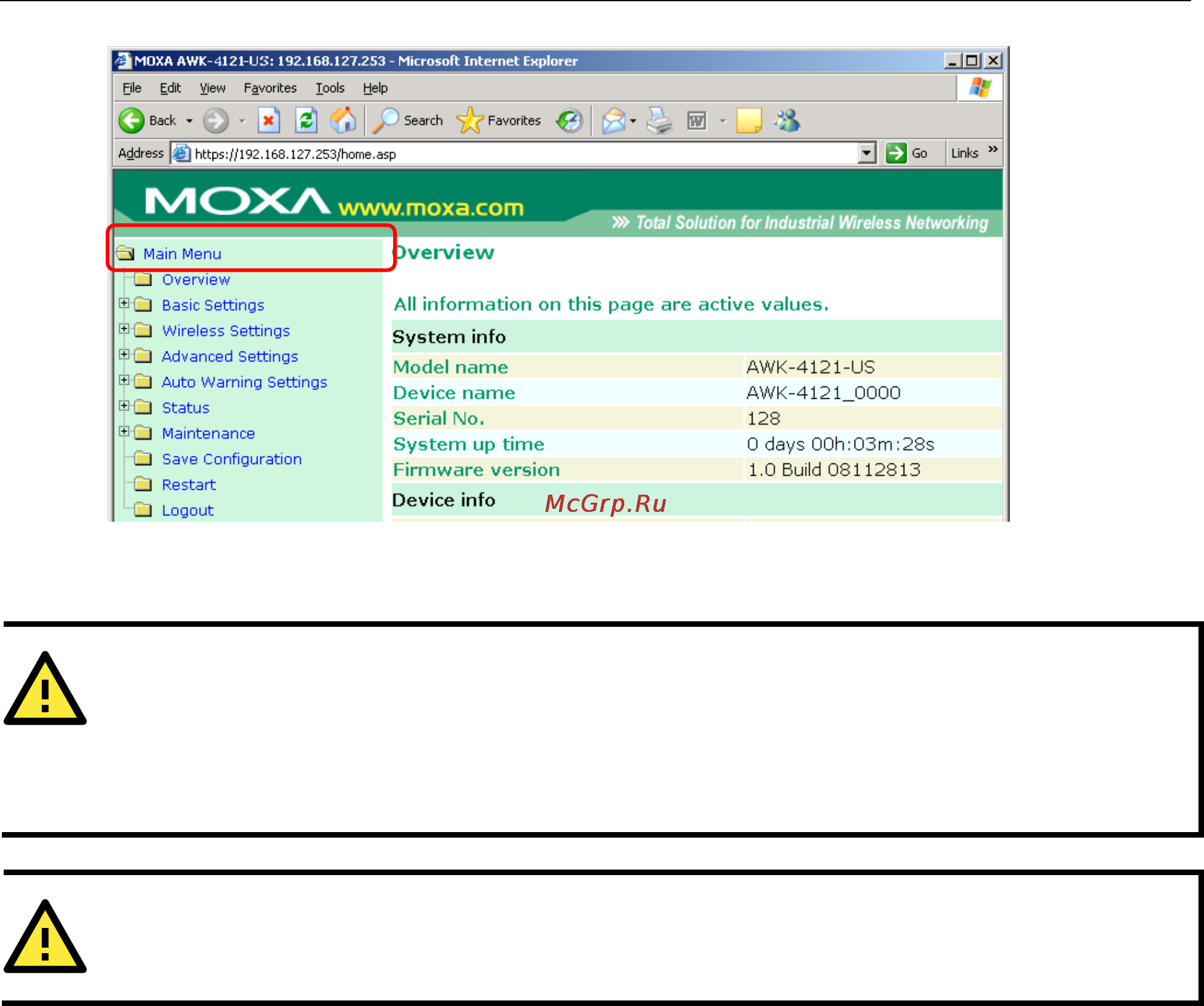The width and height of the screenshot is (1204, 1006).
Task: Click the Auto Warning Settings folder icon
Action: tap(143, 382)
